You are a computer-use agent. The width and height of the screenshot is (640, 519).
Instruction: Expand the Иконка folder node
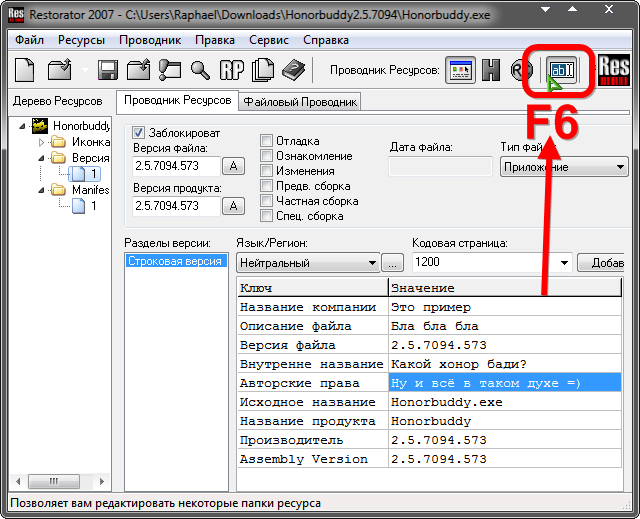[x=41, y=142]
